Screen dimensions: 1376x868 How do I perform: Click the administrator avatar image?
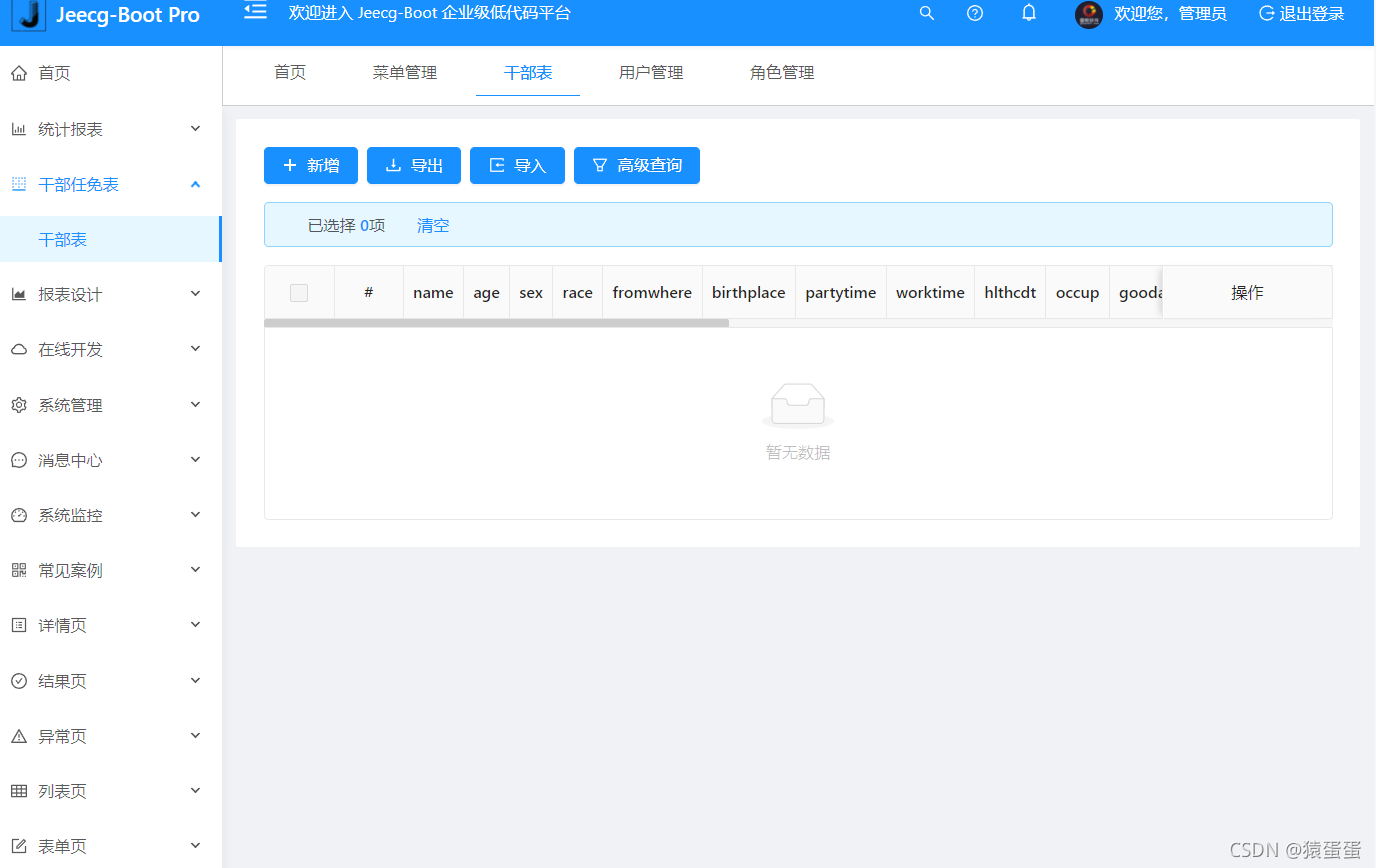tap(1089, 14)
